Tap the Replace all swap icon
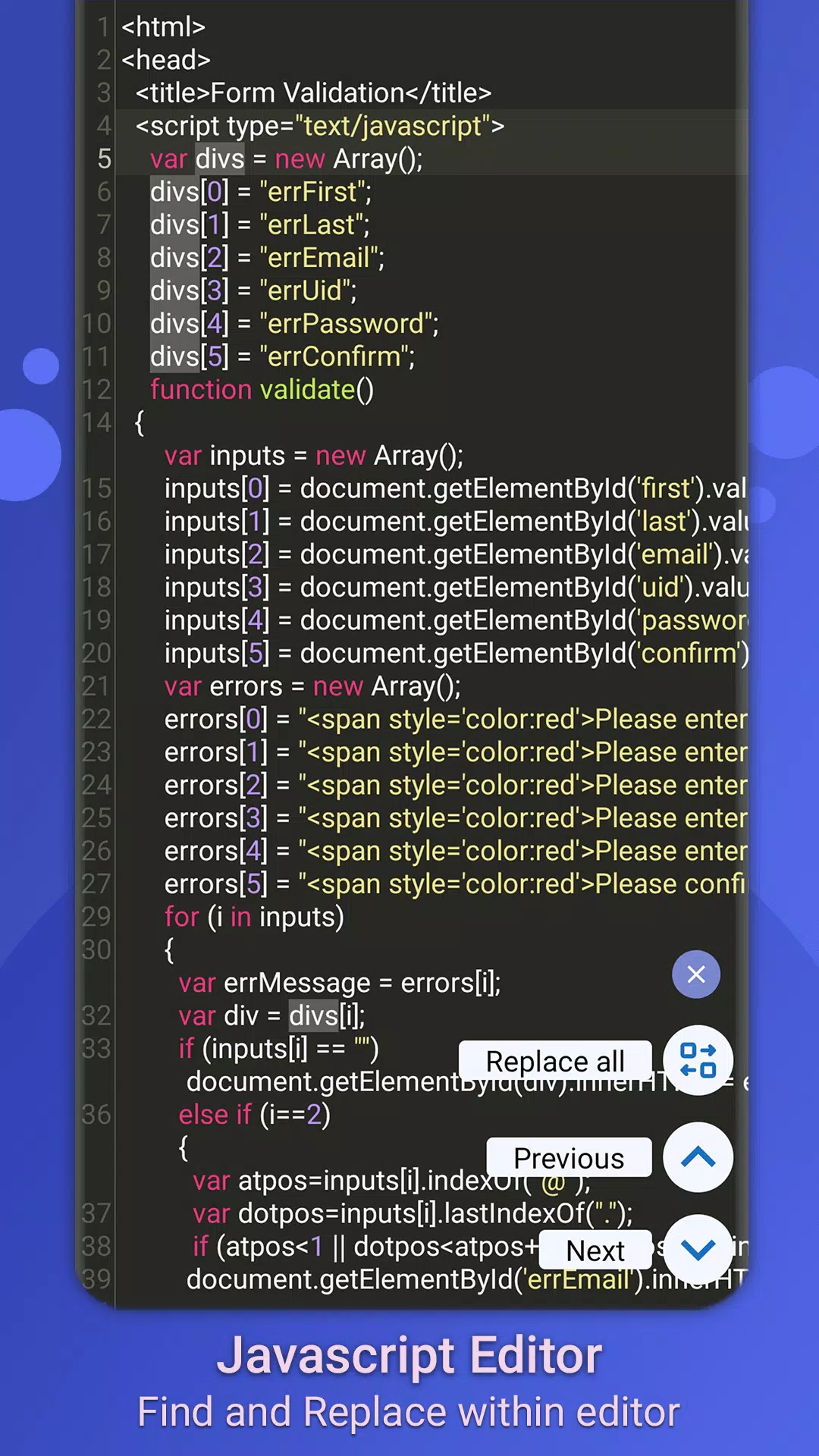This screenshot has height=1456, width=819. 698,1060
